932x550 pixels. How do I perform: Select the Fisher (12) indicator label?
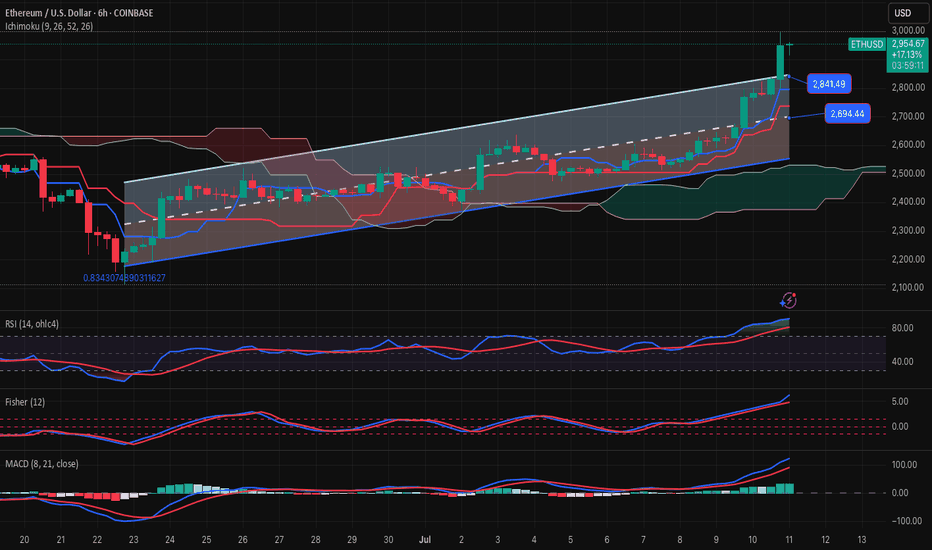click(25, 402)
